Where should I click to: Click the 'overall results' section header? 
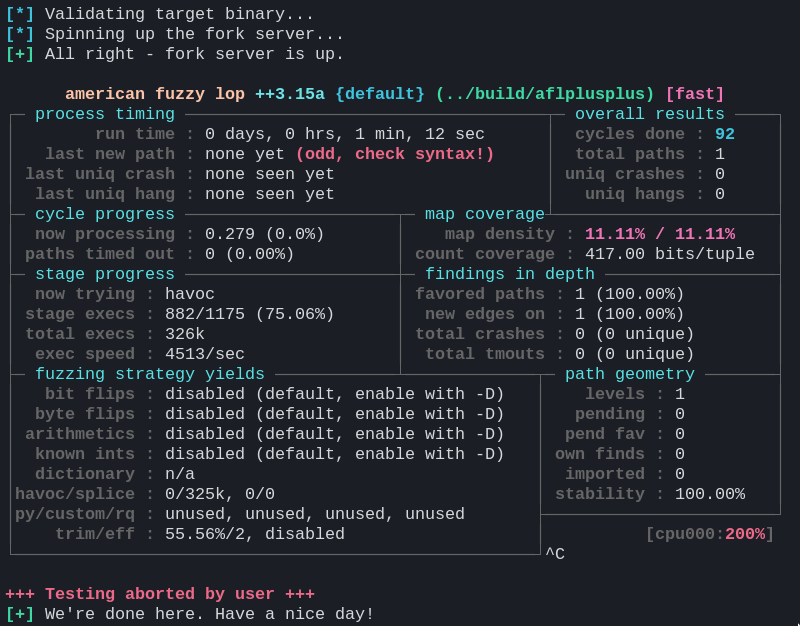pos(649,114)
